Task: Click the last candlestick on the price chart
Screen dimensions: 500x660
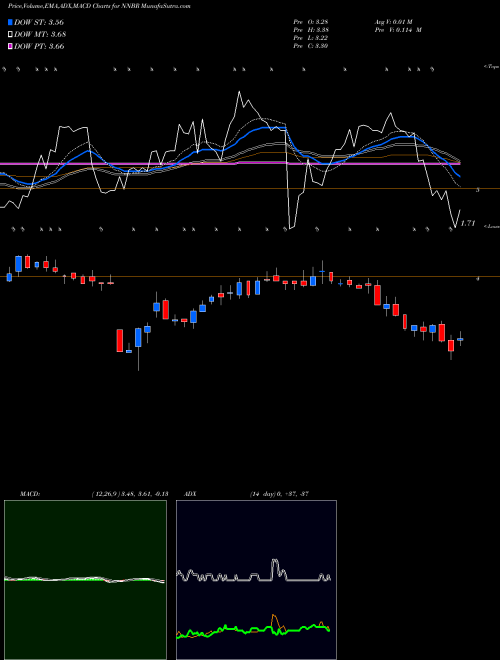Action: [x=460, y=339]
